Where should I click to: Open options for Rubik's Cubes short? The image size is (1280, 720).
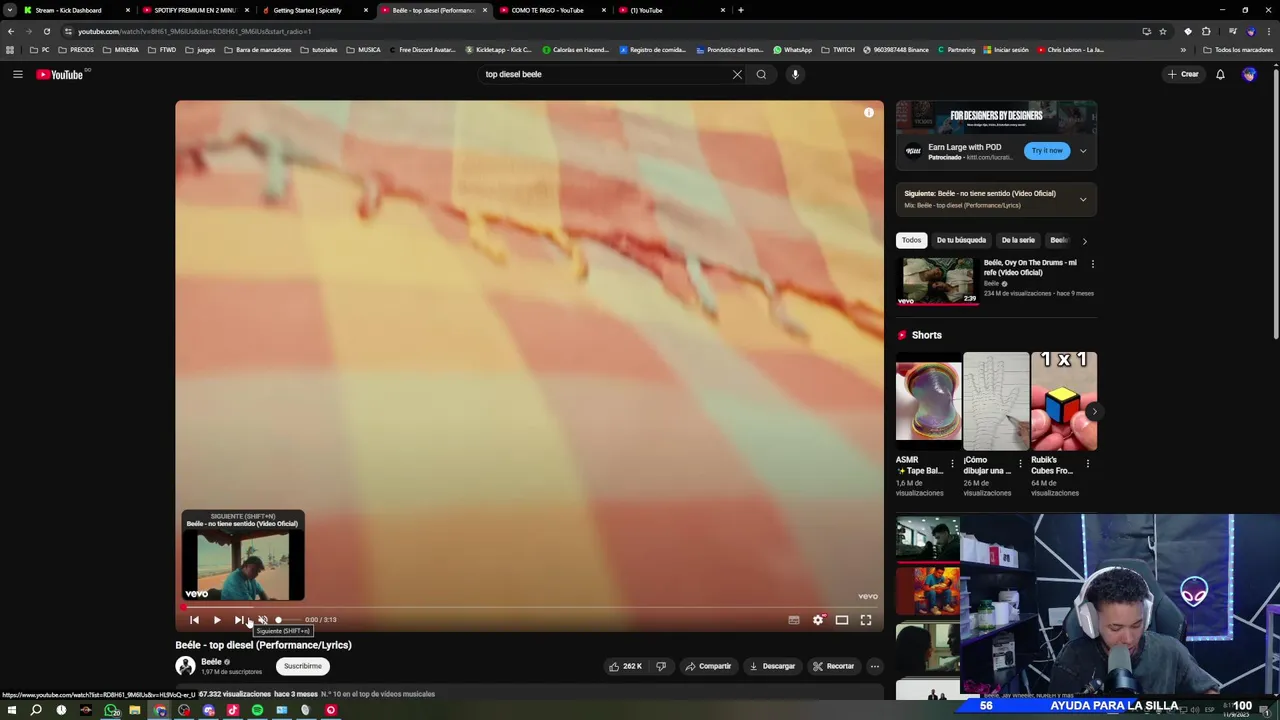coord(1088,463)
